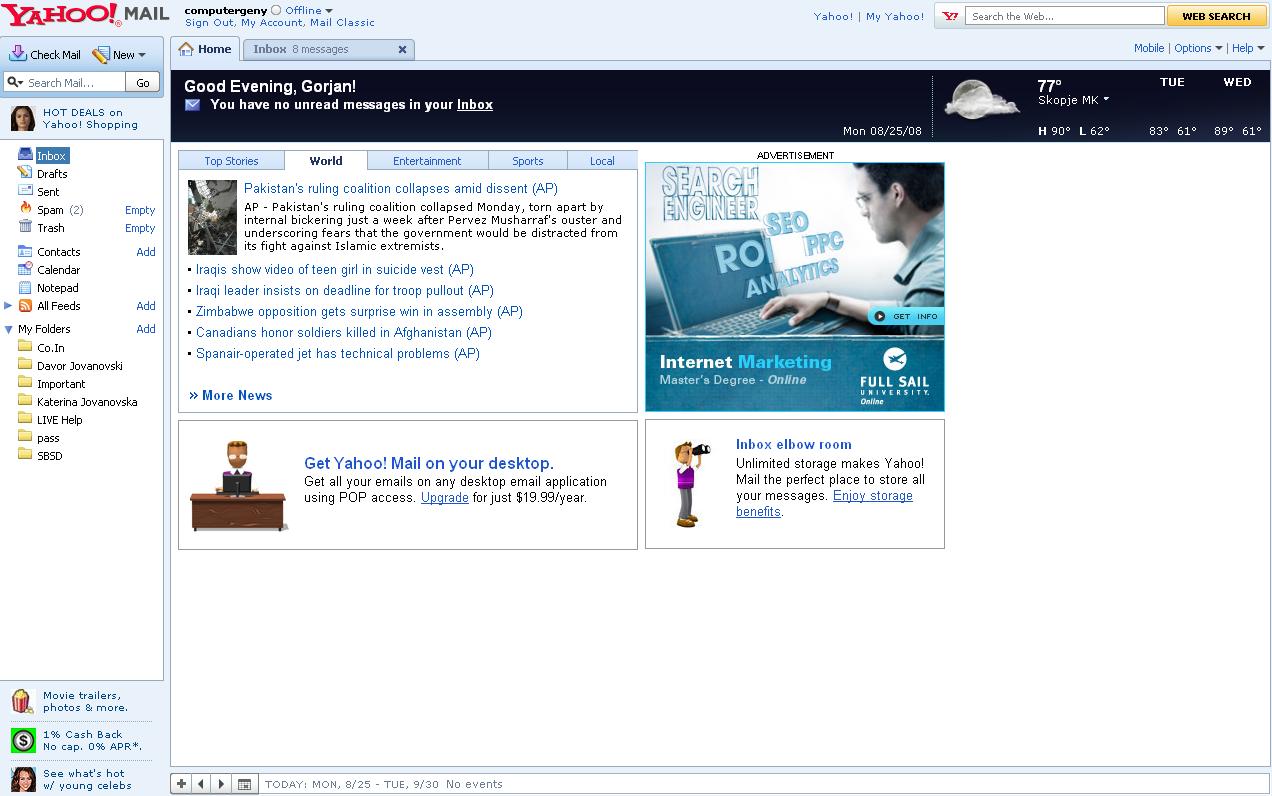1272x796 pixels.
Task: Open the Co.In folder
Action: [x=51, y=348]
